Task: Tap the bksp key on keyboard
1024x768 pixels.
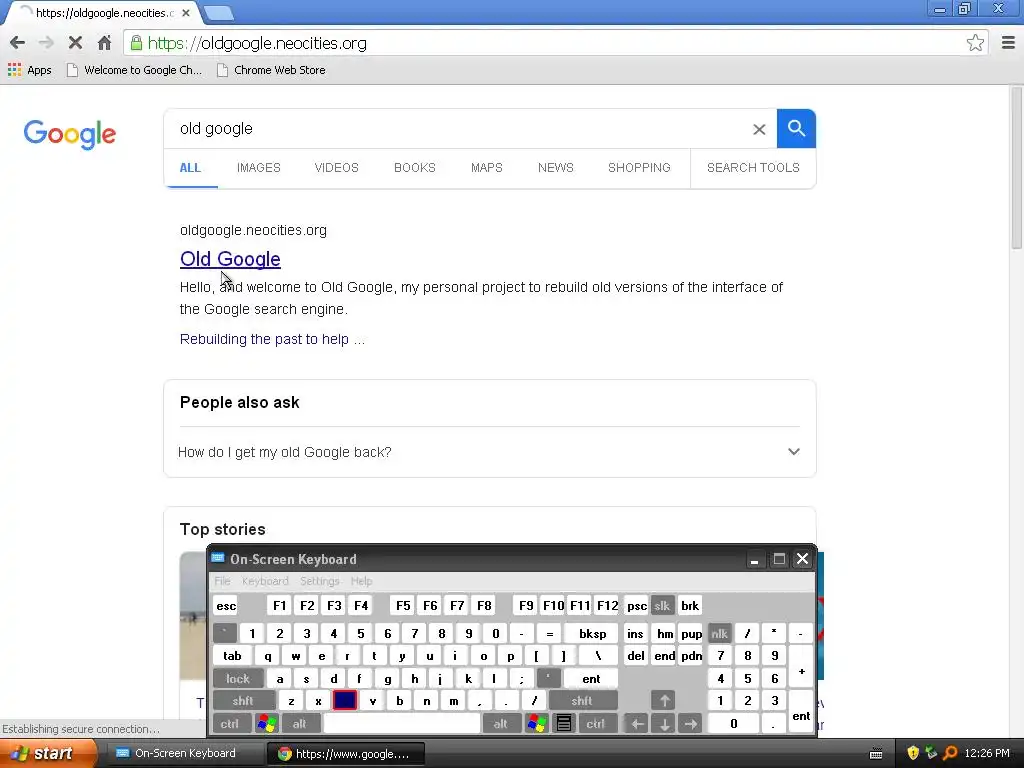Action: (x=592, y=633)
